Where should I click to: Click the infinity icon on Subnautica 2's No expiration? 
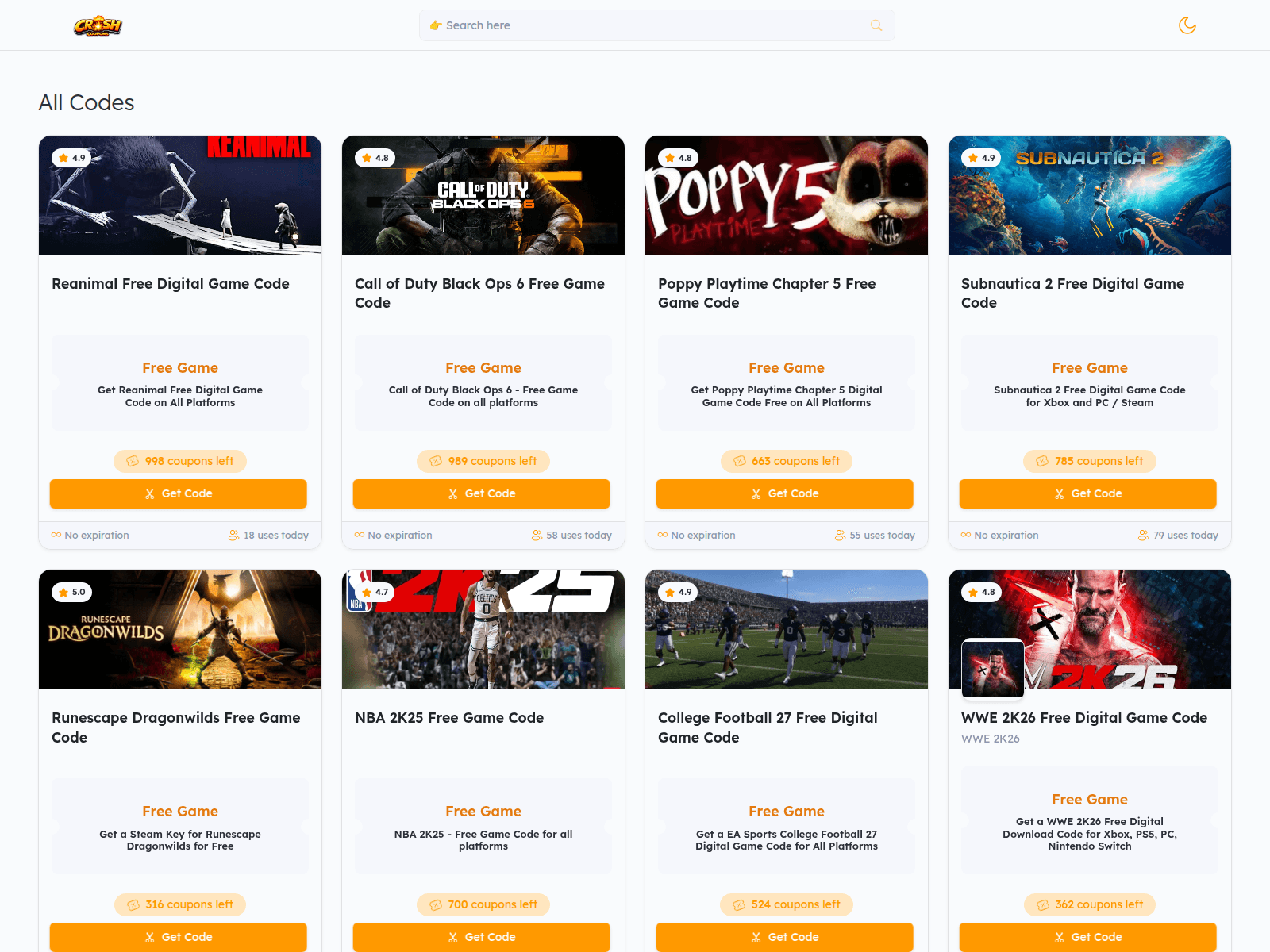click(966, 535)
